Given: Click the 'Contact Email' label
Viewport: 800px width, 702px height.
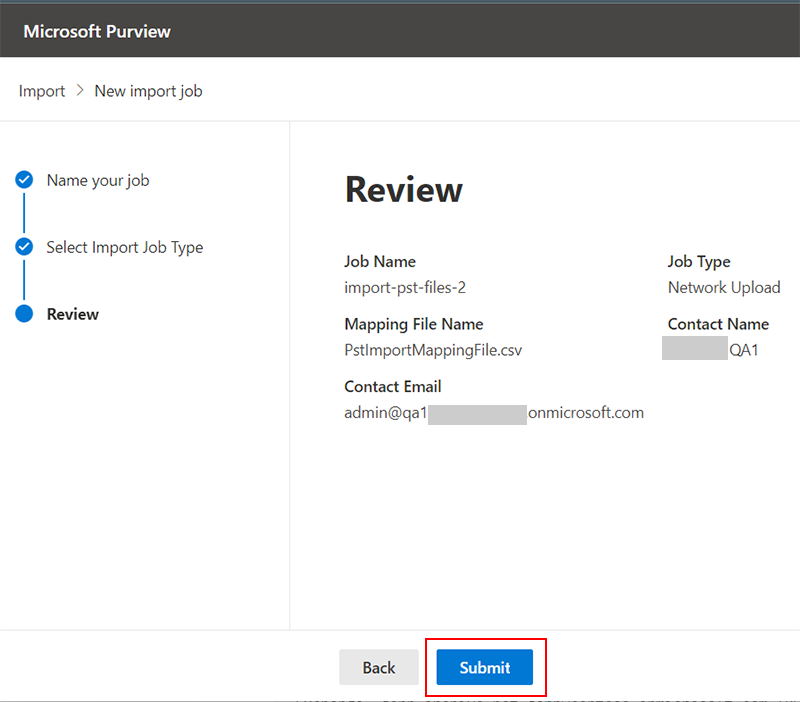Looking at the screenshot, I should [x=393, y=387].
